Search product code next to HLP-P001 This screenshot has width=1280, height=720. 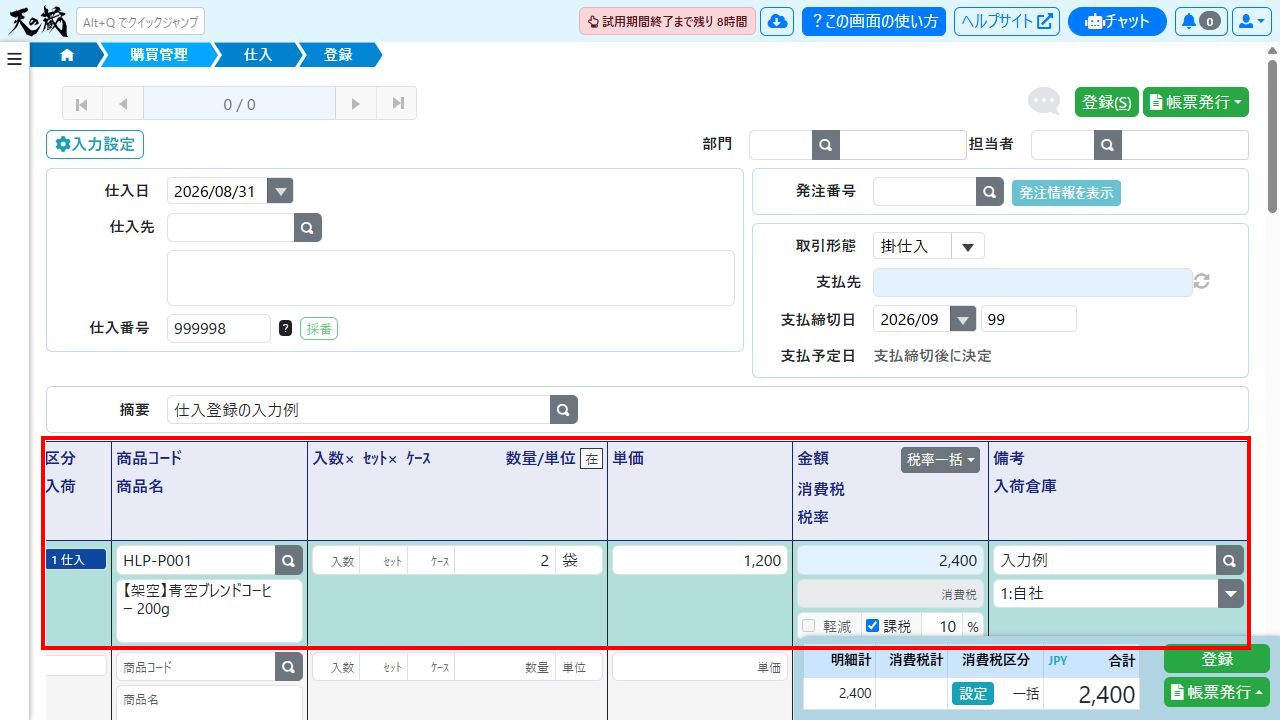(289, 560)
